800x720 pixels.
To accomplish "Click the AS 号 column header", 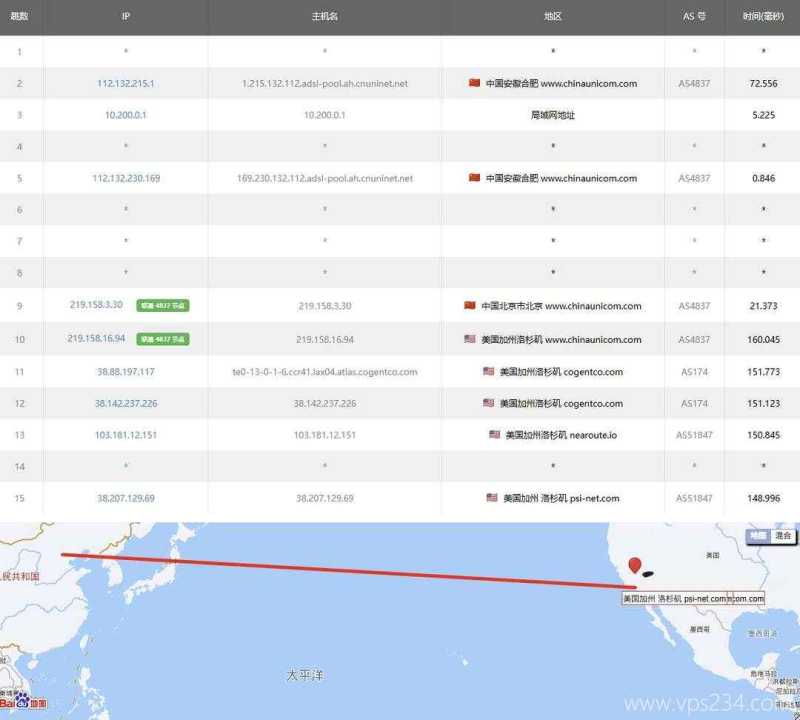I will pyautogui.click(x=695, y=17).
